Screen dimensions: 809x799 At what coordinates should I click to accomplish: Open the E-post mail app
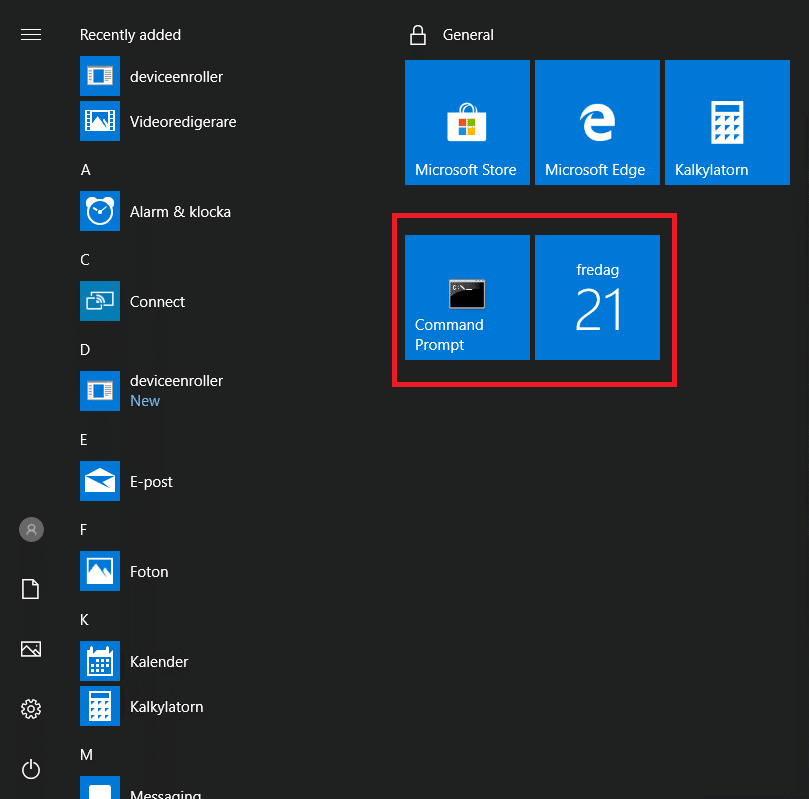click(x=126, y=481)
